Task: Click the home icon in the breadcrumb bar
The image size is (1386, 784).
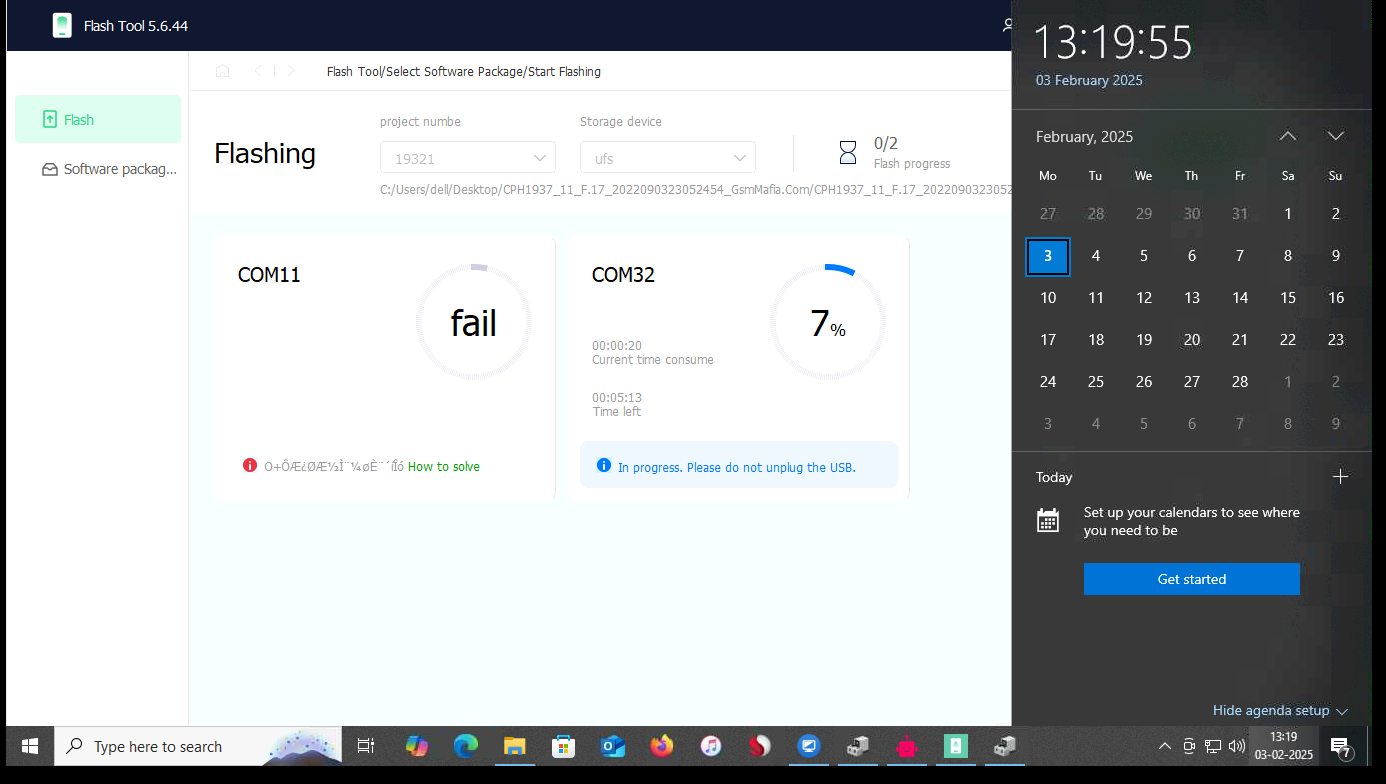Action: pos(222,71)
